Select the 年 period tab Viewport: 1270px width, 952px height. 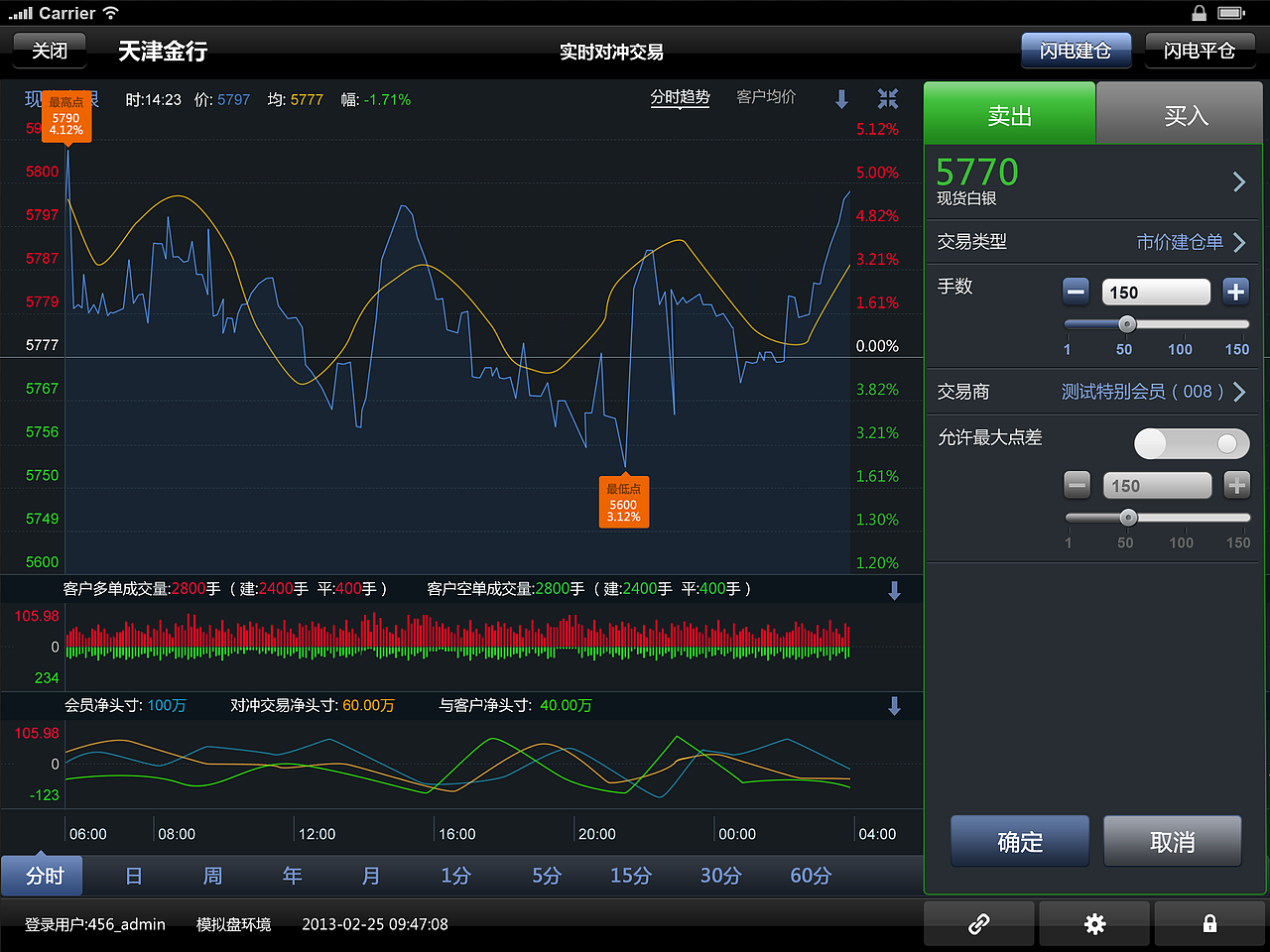(x=292, y=876)
